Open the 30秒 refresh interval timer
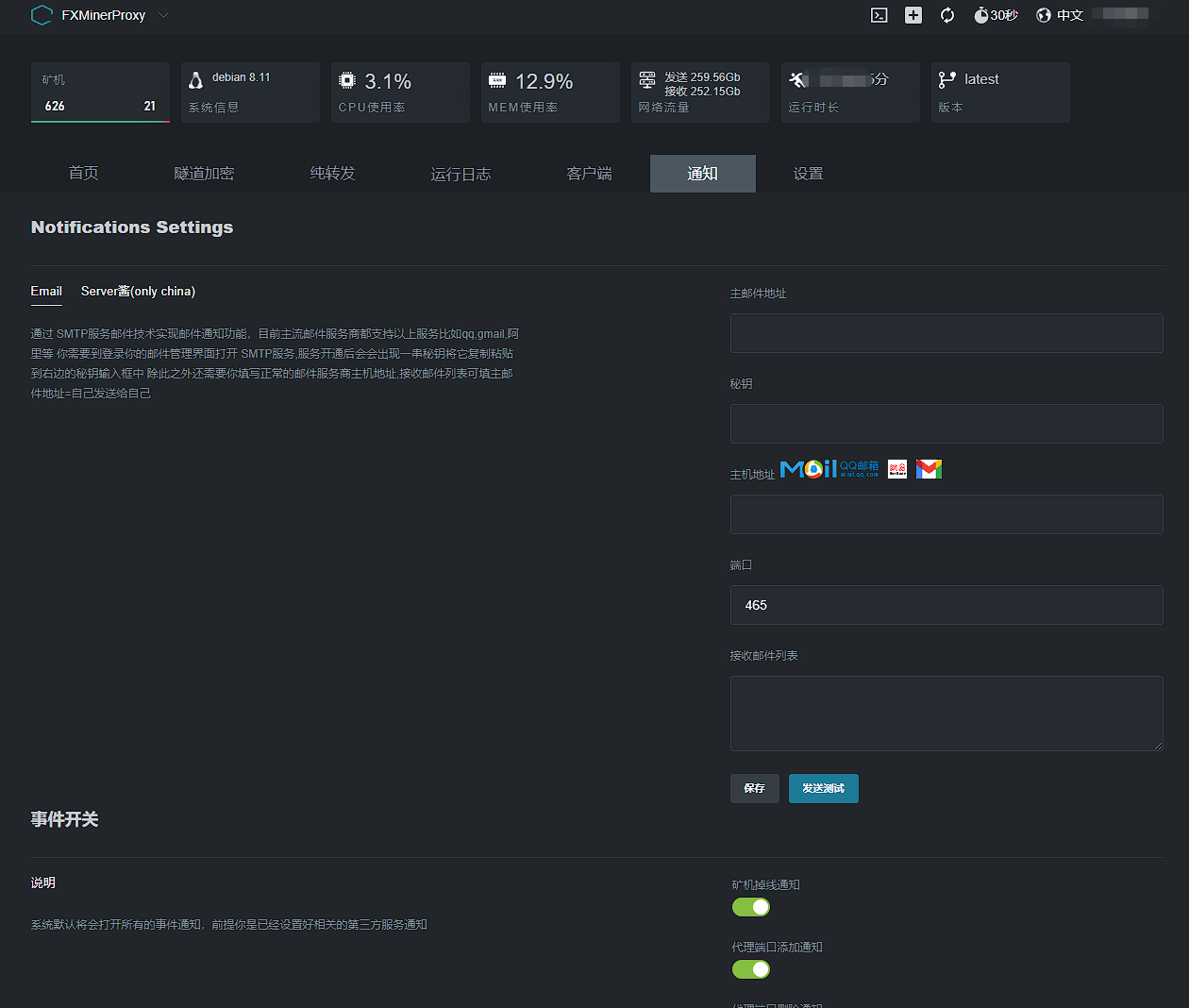This screenshot has height=1008, width=1189. pos(996,15)
